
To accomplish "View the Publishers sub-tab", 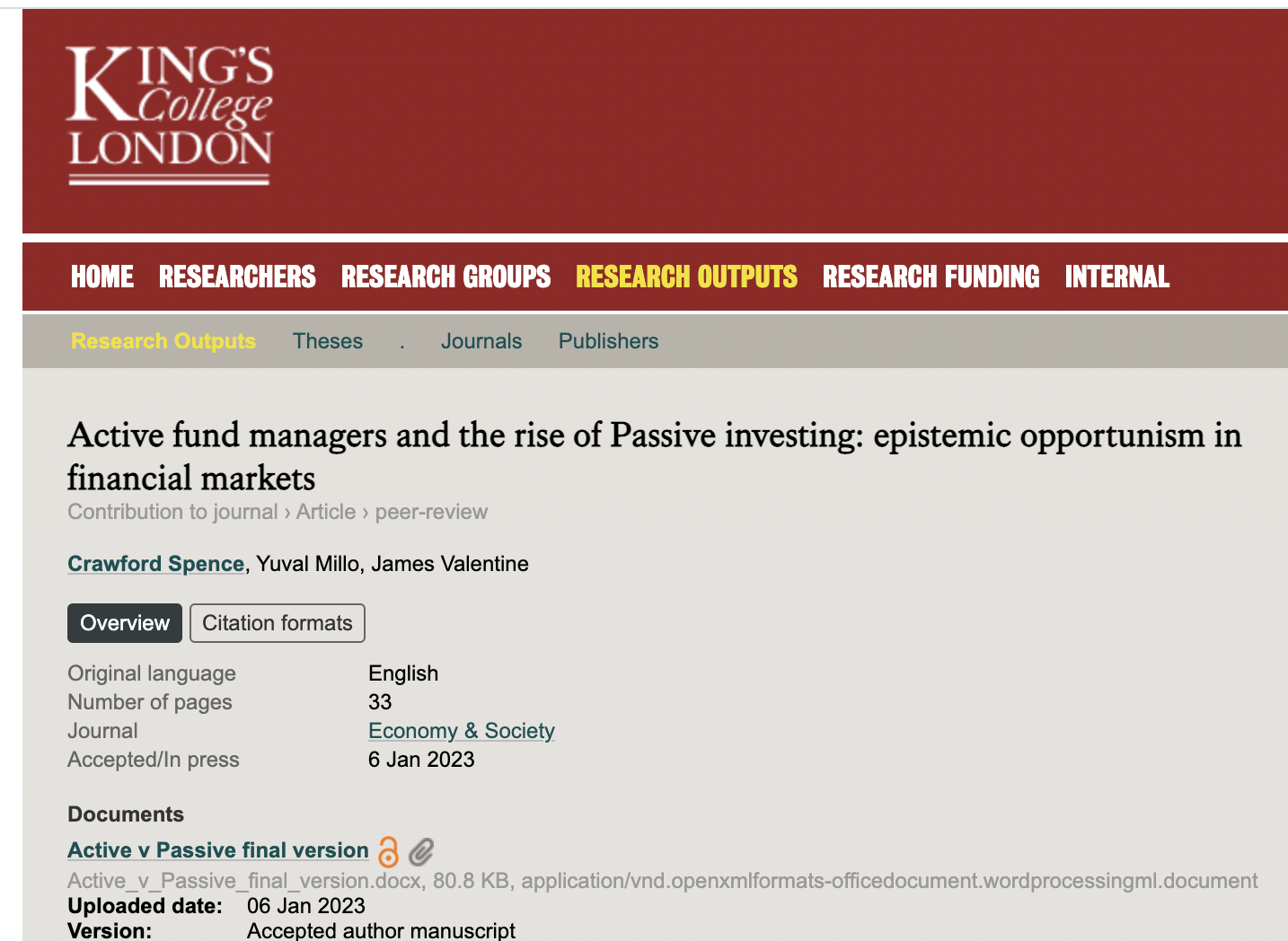I will (x=608, y=341).
